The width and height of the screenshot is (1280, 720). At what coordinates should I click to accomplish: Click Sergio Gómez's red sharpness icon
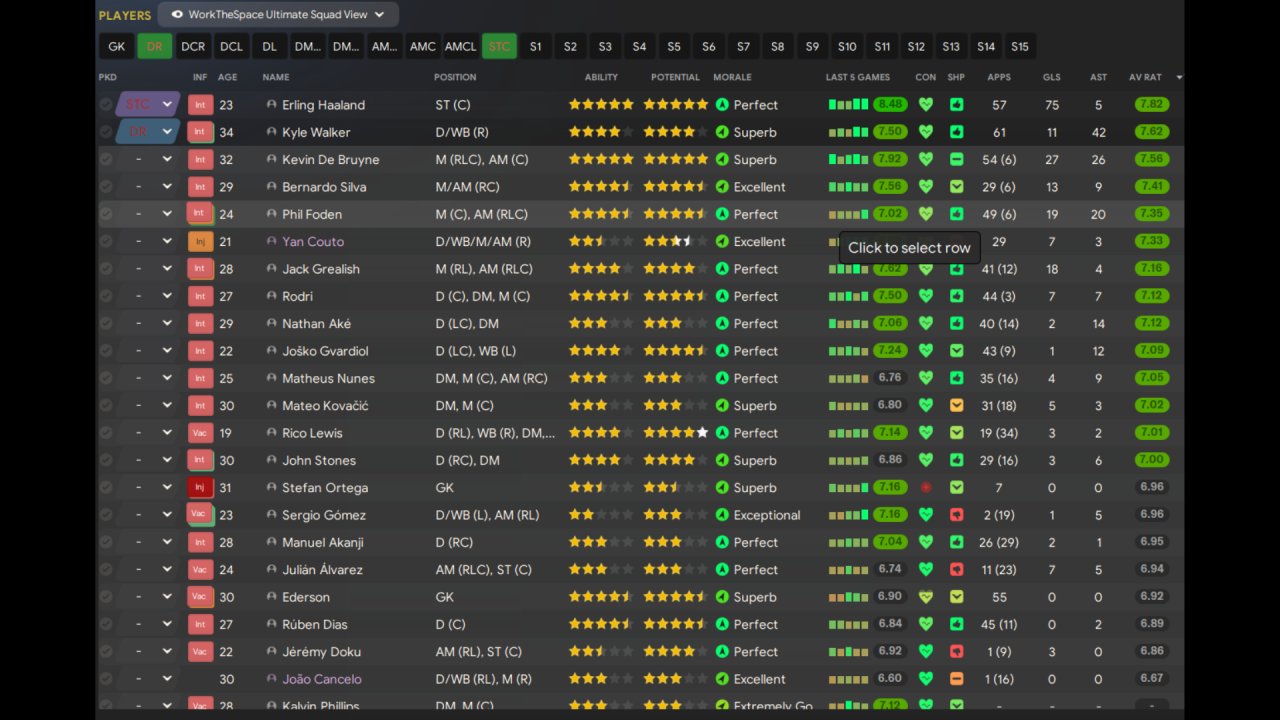point(957,515)
